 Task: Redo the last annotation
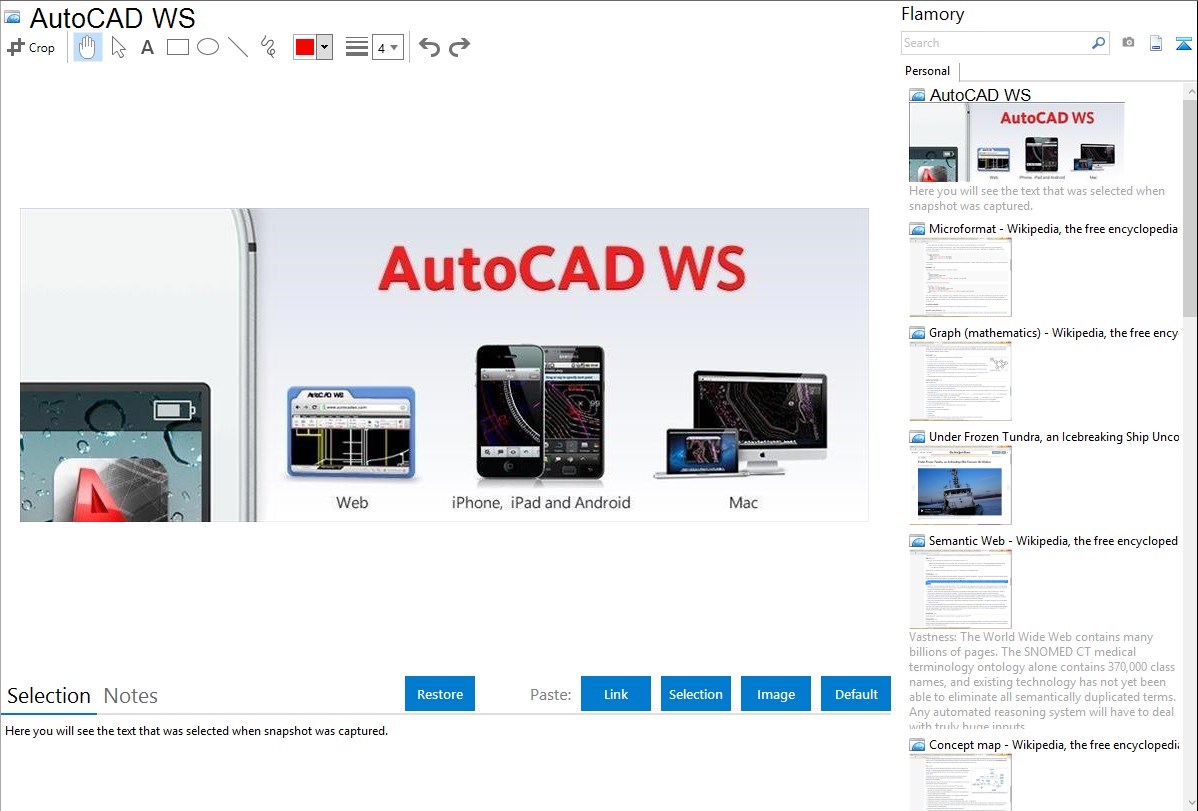[x=459, y=47]
